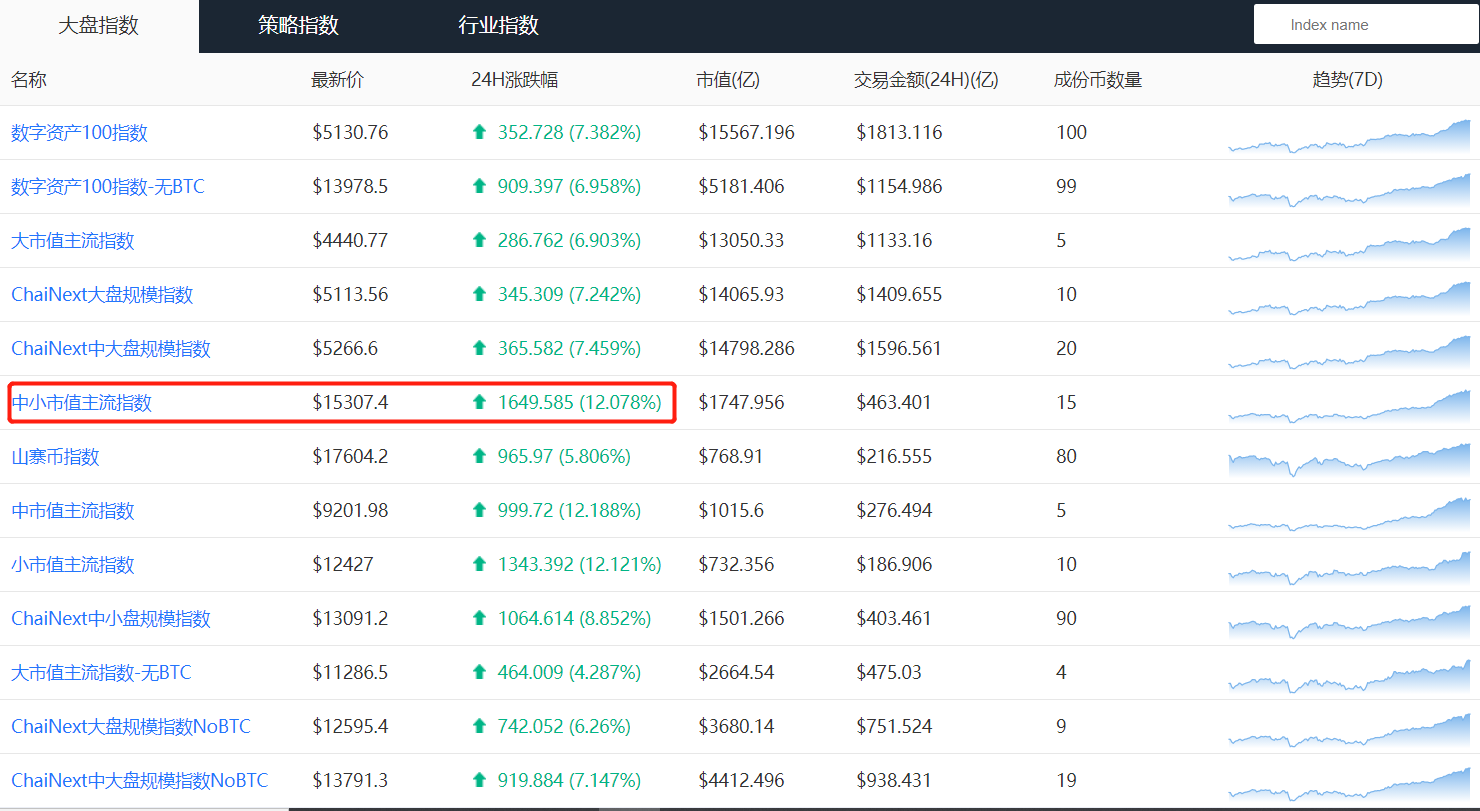Open the 大市值主流指数-无BTC link
This screenshot has height=811, width=1480.
pos(101,673)
